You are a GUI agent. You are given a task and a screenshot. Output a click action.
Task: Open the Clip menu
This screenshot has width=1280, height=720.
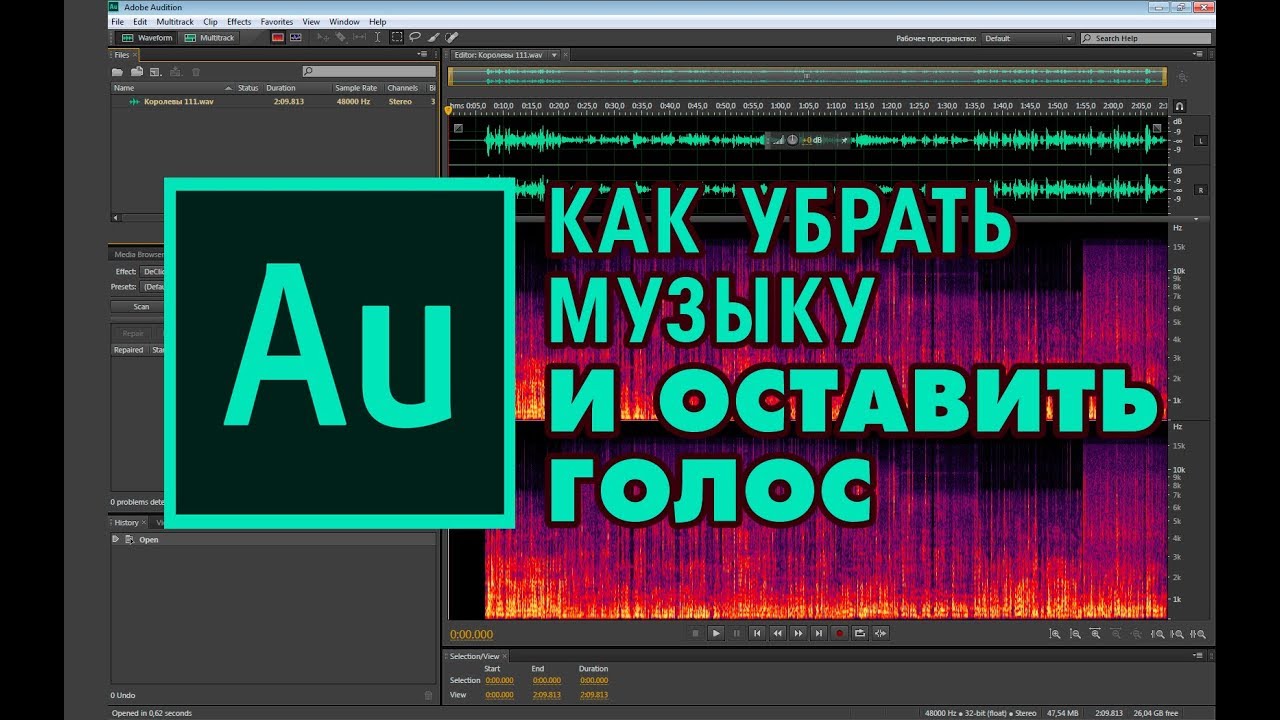coord(210,21)
